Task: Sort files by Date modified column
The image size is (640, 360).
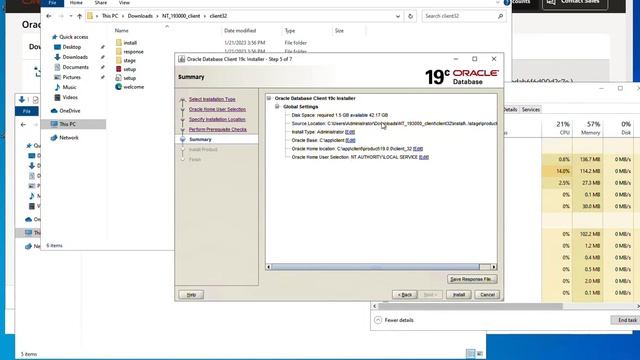Action: click(x=240, y=31)
